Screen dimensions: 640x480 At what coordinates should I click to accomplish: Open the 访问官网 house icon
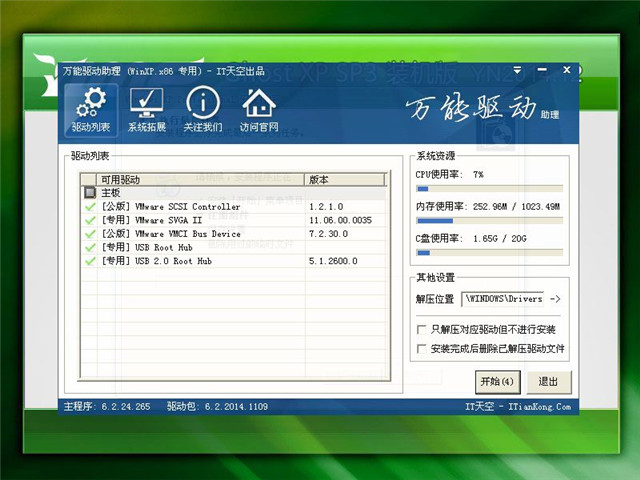tap(259, 110)
